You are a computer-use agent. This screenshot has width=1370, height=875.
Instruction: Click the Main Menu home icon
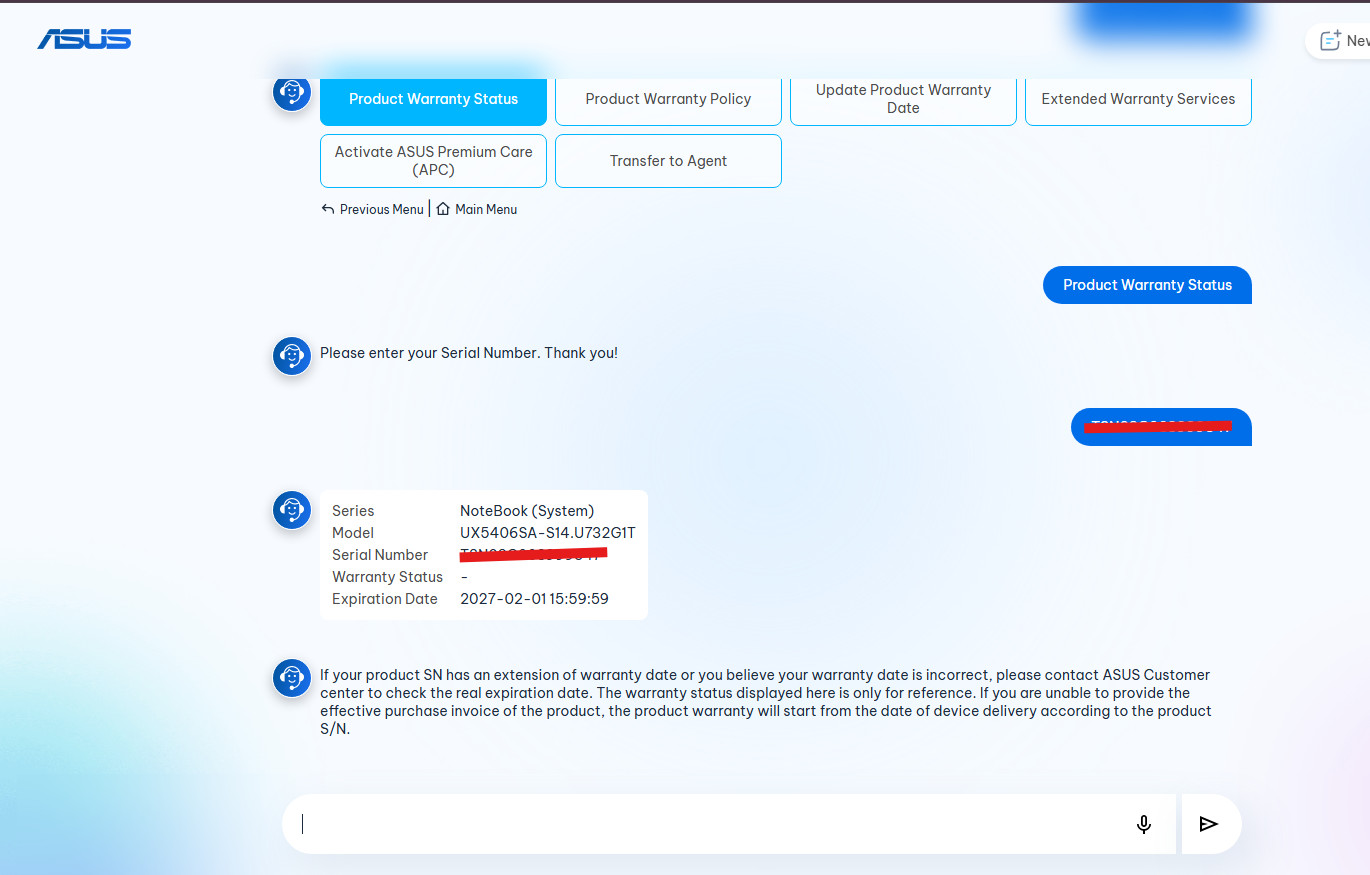(x=443, y=209)
